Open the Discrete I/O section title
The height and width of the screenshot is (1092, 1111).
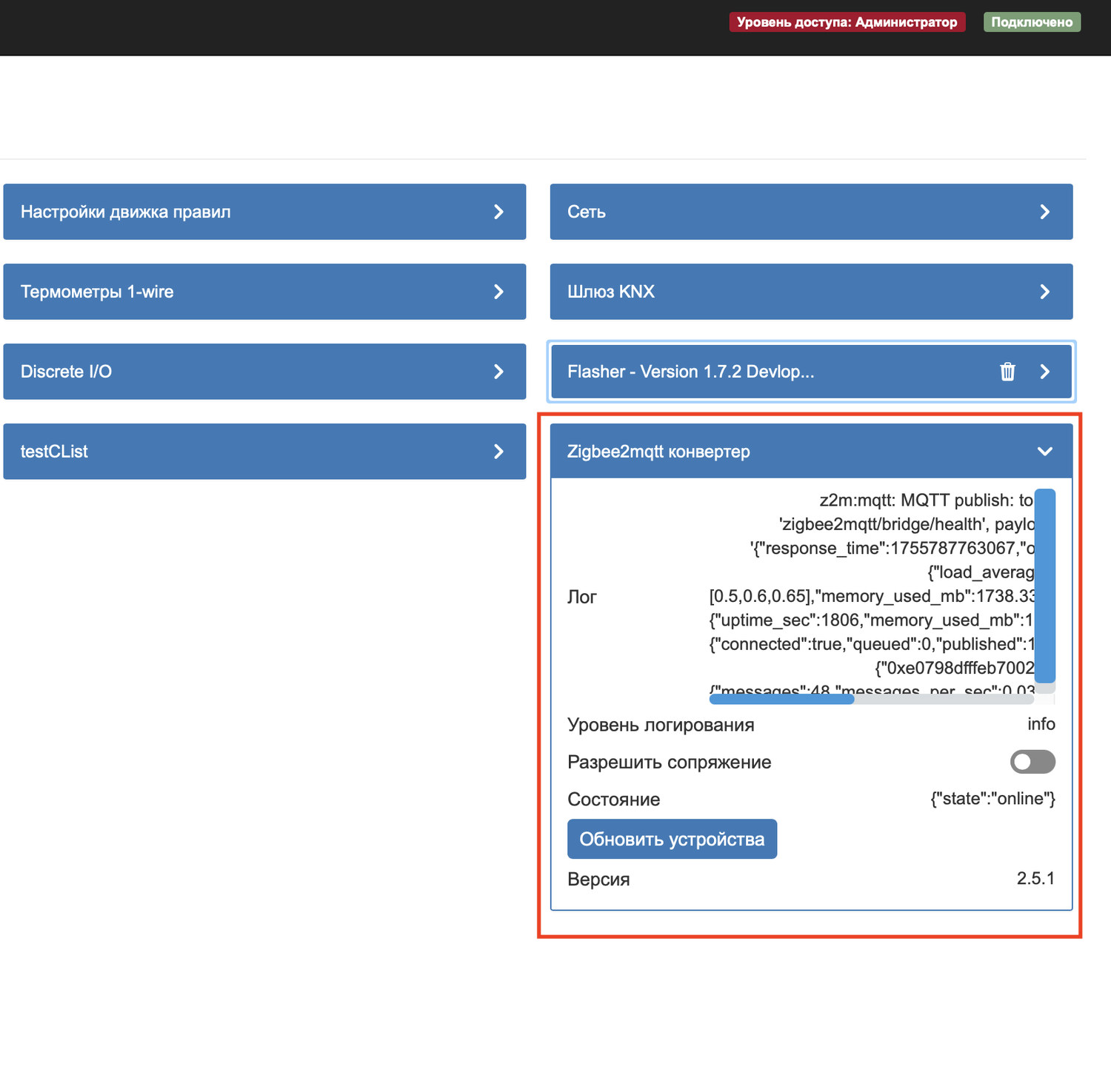(x=66, y=372)
